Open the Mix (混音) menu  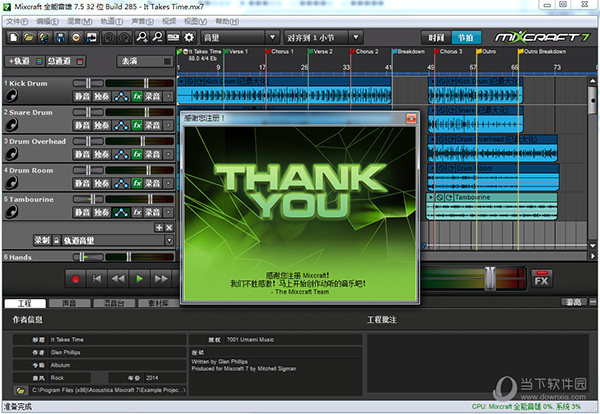79,21
